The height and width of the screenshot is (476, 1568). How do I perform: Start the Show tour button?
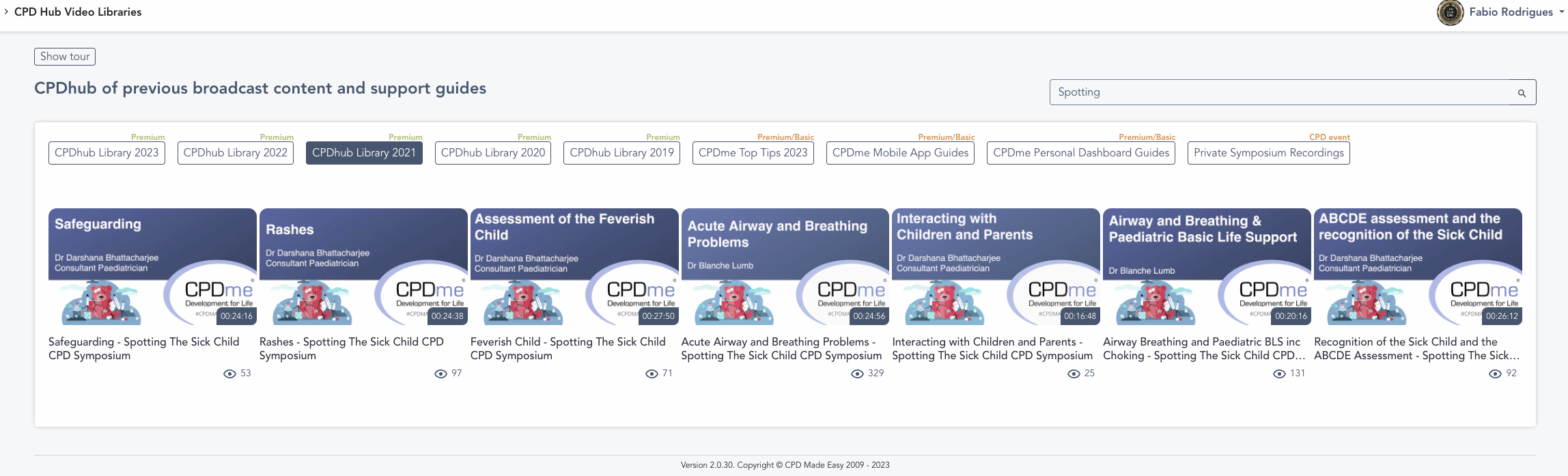[65, 57]
